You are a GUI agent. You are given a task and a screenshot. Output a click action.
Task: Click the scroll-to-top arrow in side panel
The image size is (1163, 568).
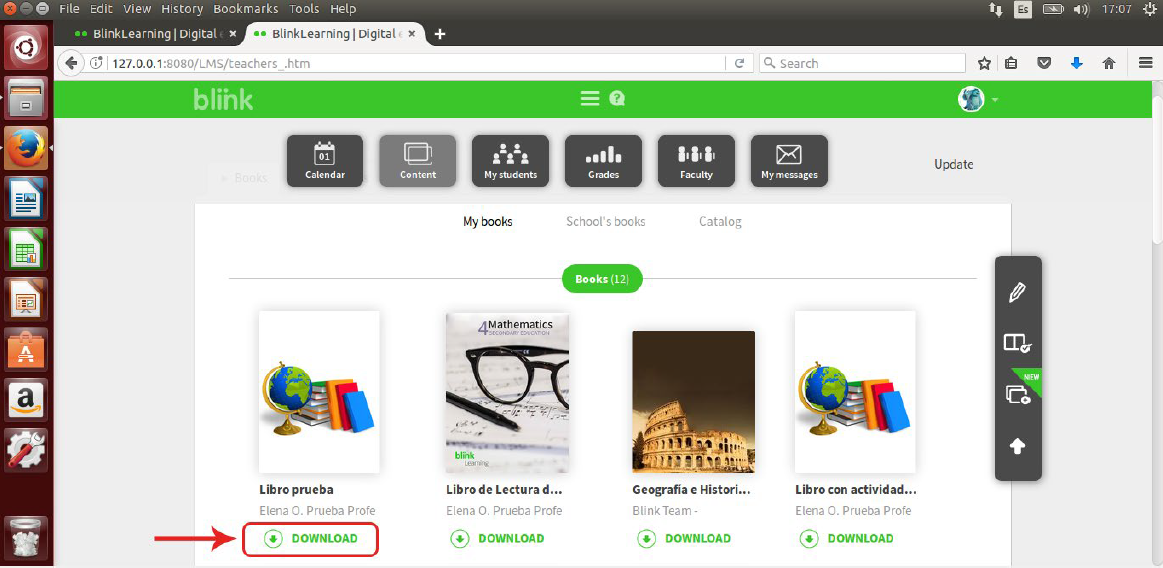[x=1017, y=446]
